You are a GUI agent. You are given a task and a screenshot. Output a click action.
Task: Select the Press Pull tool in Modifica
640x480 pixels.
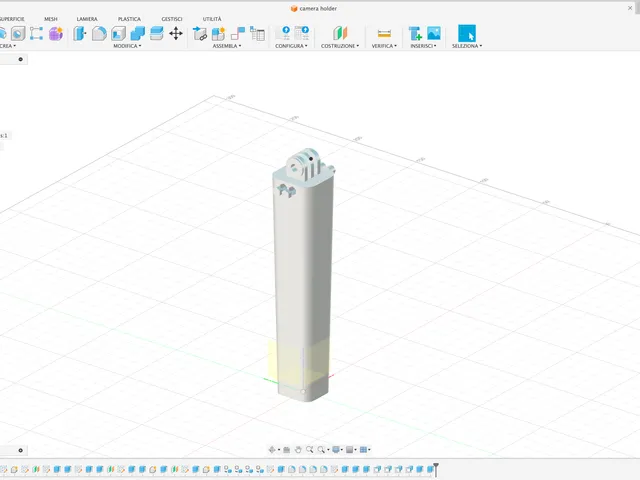80,33
